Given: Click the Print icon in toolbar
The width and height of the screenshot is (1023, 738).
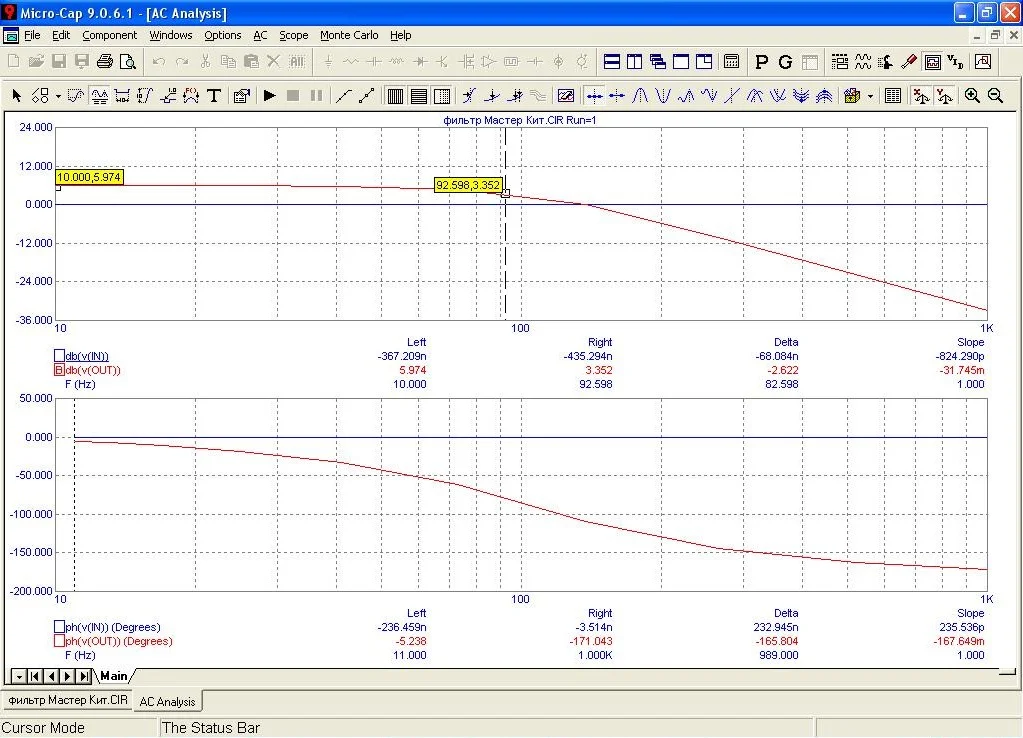Looking at the screenshot, I should [104, 62].
